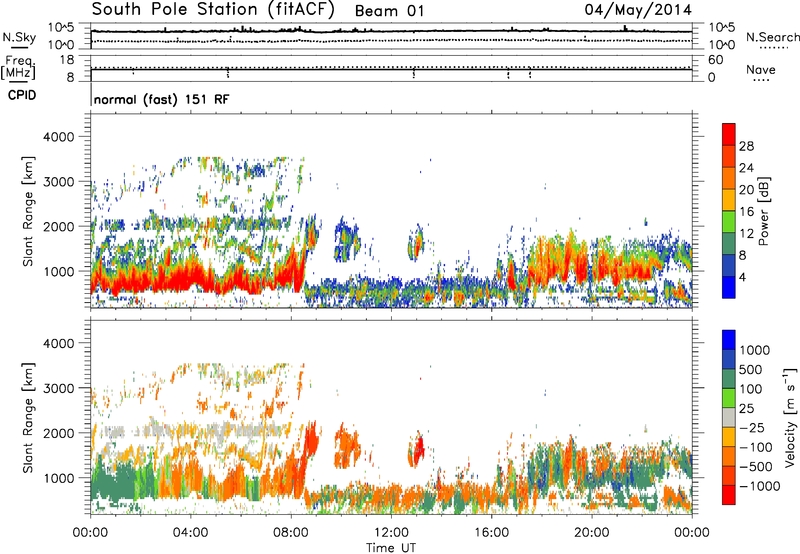Image resolution: width=800 pixels, height=554 pixels.
Task: Click the bright blue top Velocity colorbar segment
Action: [x=729, y=340]
